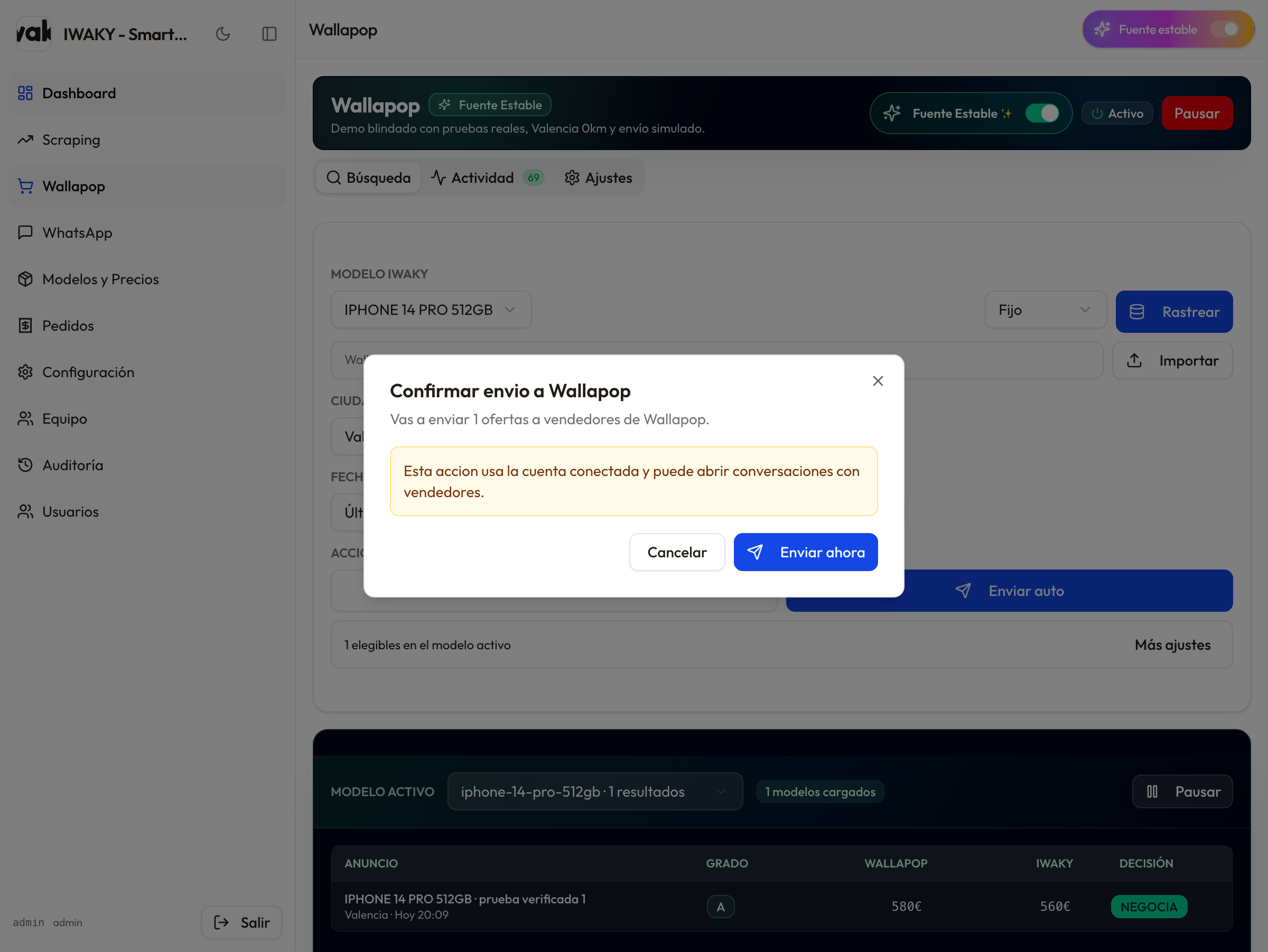The height and width of the screenshot is (952, 1268).
Task: Open the Usuarios section
Action: click(148, 511)
